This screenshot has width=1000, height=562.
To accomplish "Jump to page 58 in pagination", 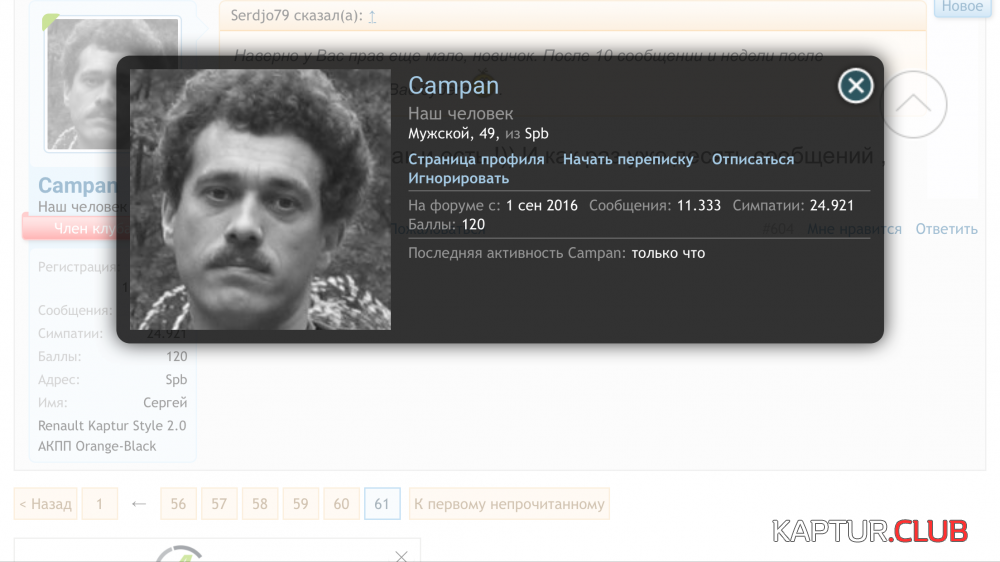I will tap(259, 504).
